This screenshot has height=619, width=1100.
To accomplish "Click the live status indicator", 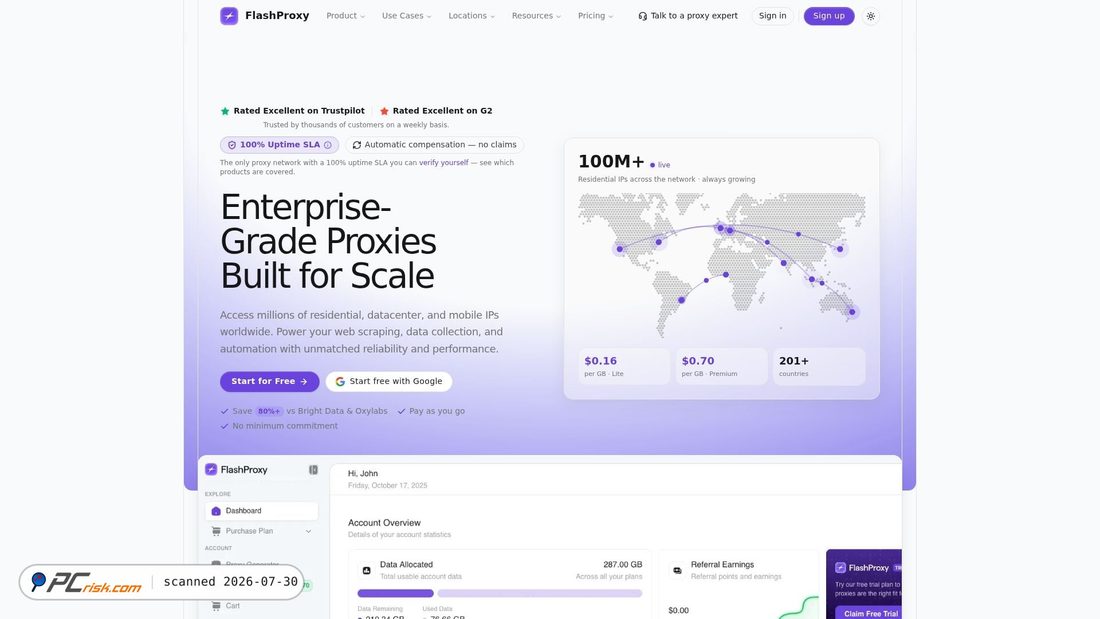I will (x=659, y=165).
